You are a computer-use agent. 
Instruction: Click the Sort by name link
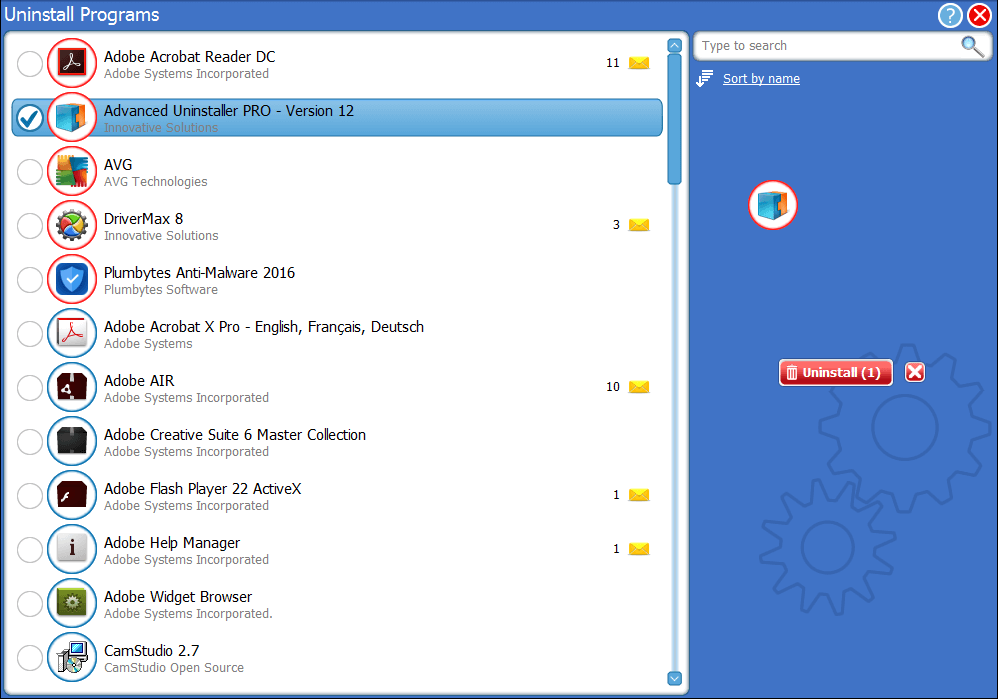point(761,79)
